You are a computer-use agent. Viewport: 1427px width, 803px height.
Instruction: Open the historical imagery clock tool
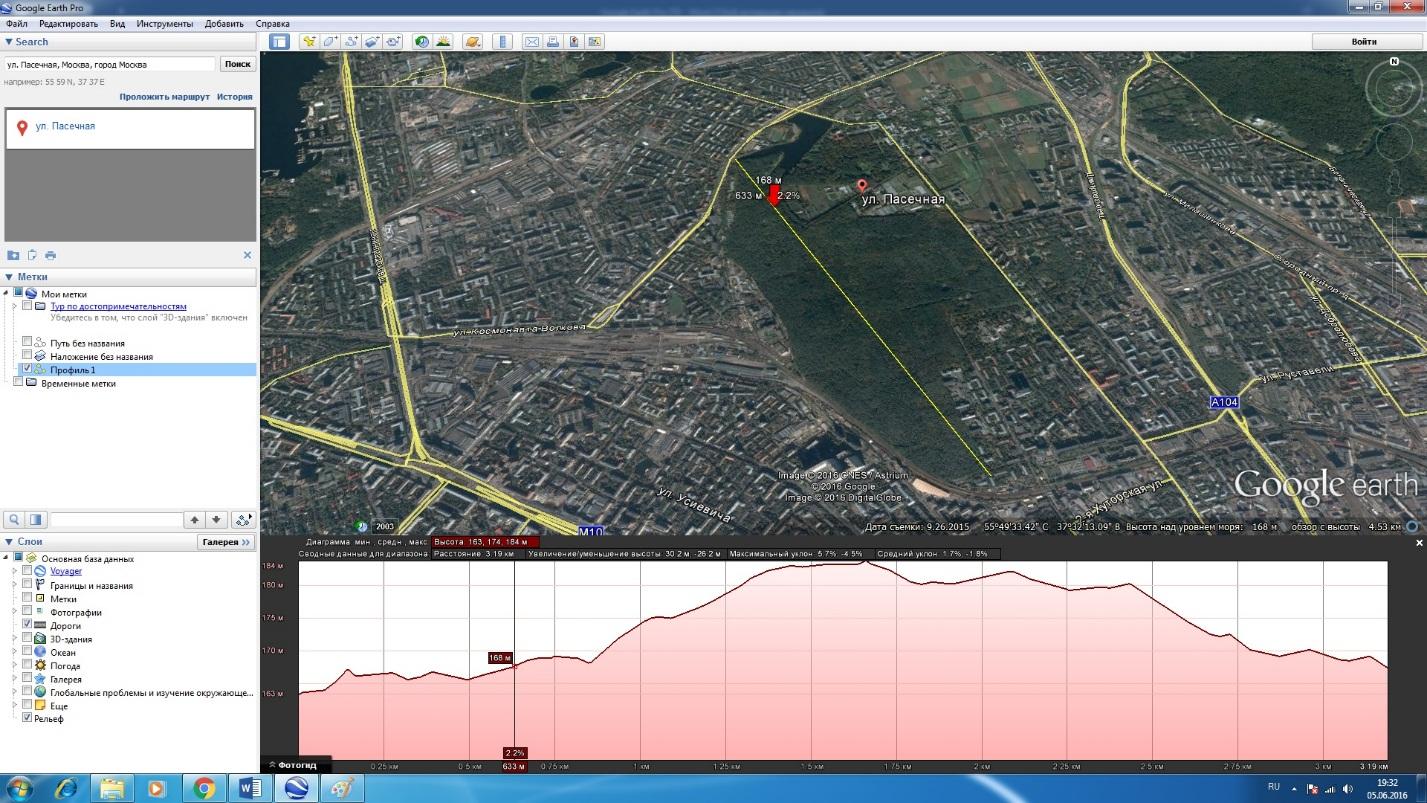pyautogui.click(x=422, y=42)
